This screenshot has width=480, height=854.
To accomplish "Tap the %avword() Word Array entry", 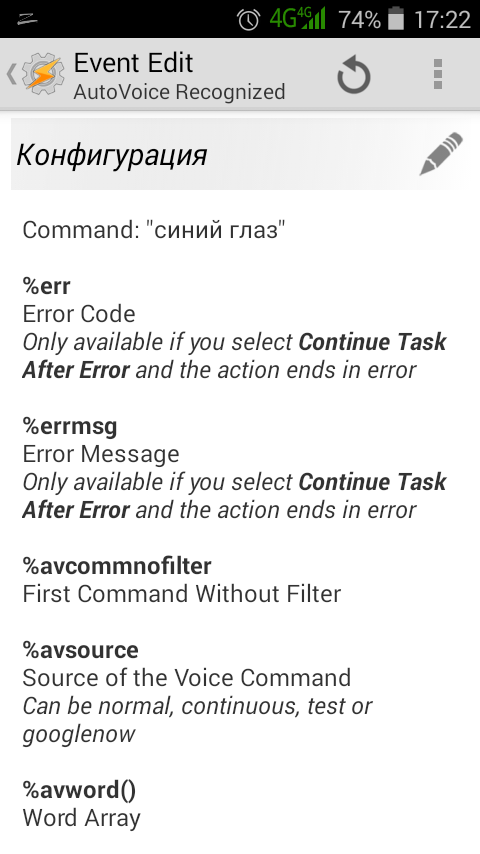I will [x=82, y=804].
